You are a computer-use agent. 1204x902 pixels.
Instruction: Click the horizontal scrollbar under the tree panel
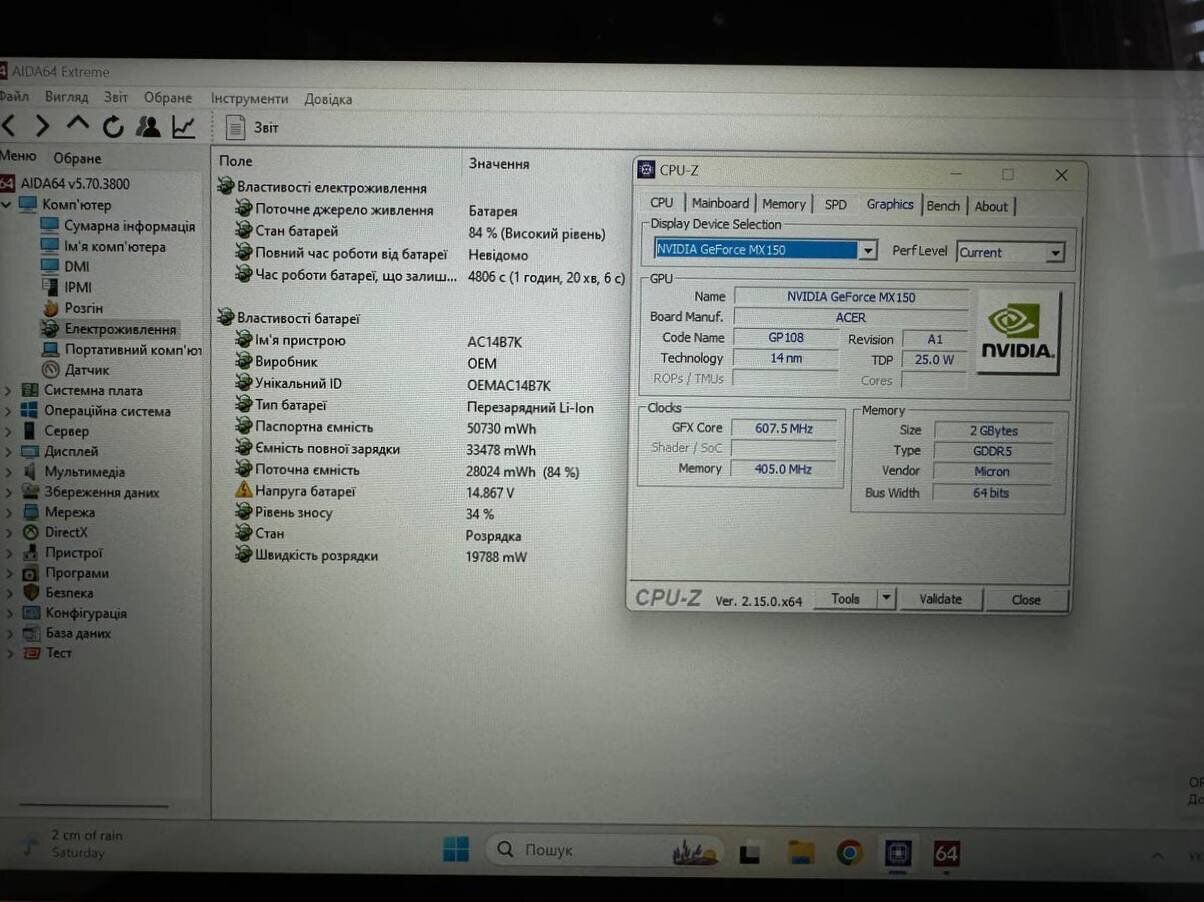(93, 804)
